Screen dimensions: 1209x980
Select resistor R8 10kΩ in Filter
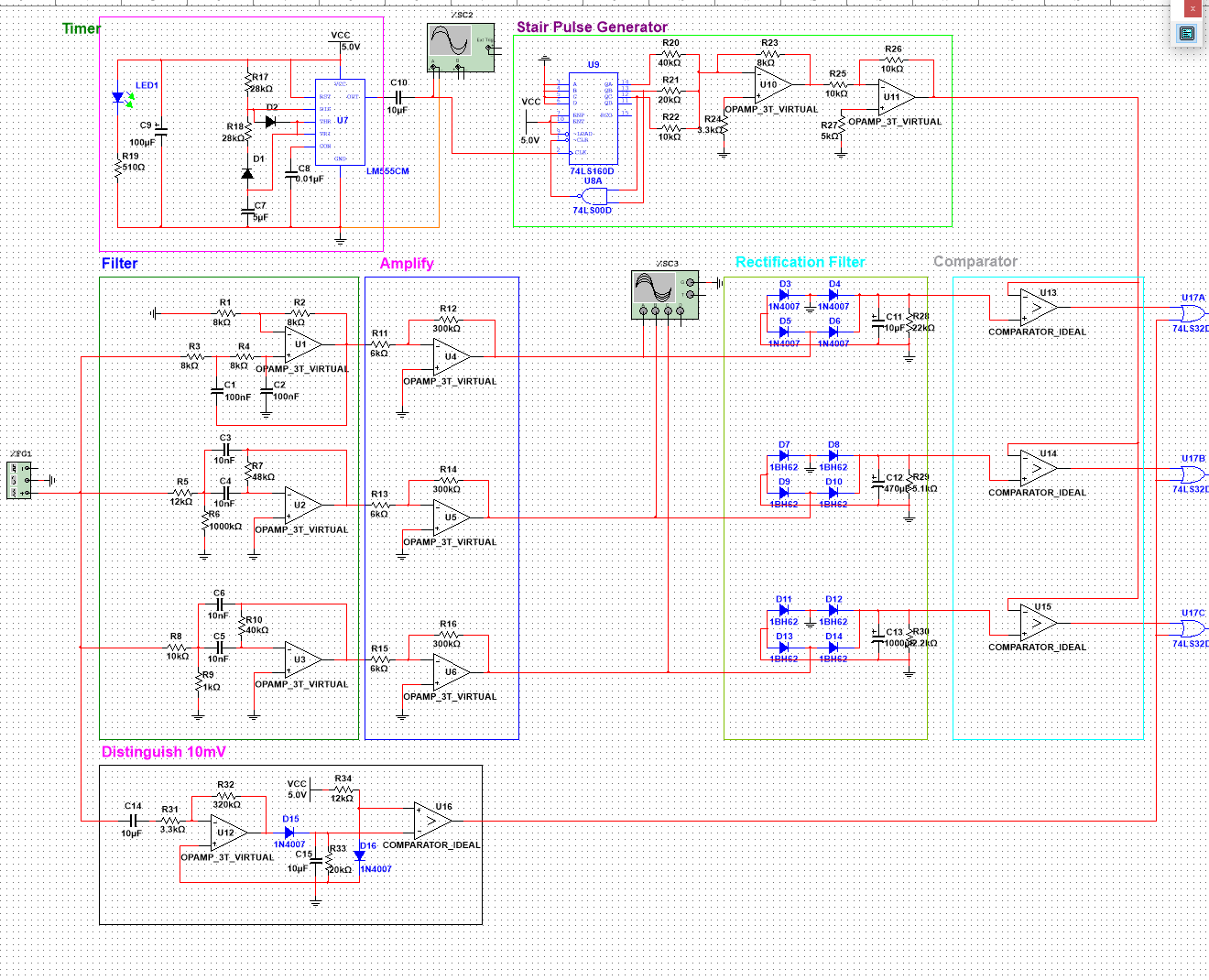pyautogui.click(x=177, y=647)
